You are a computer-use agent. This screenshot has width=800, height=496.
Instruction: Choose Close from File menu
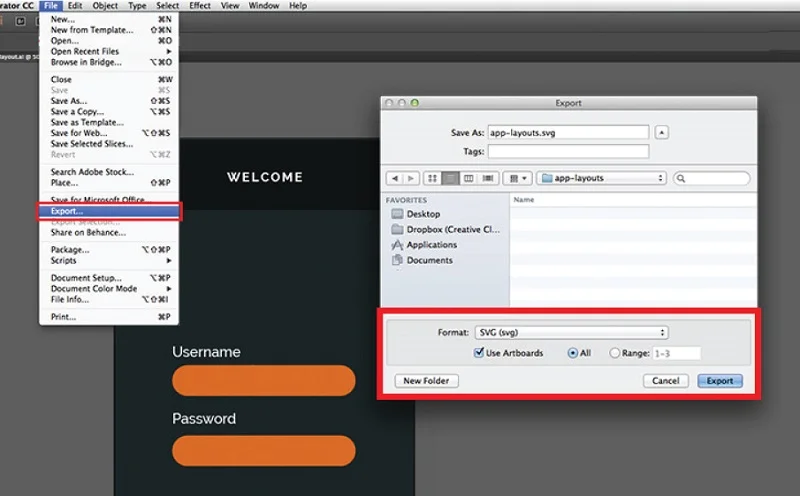tap(109, 80)
